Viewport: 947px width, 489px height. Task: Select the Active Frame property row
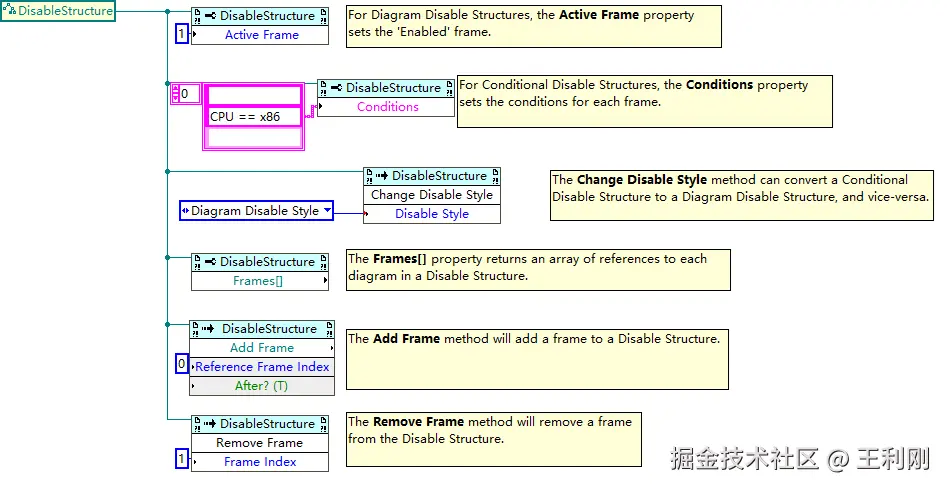pyautogui.click(x=260, y=35)
